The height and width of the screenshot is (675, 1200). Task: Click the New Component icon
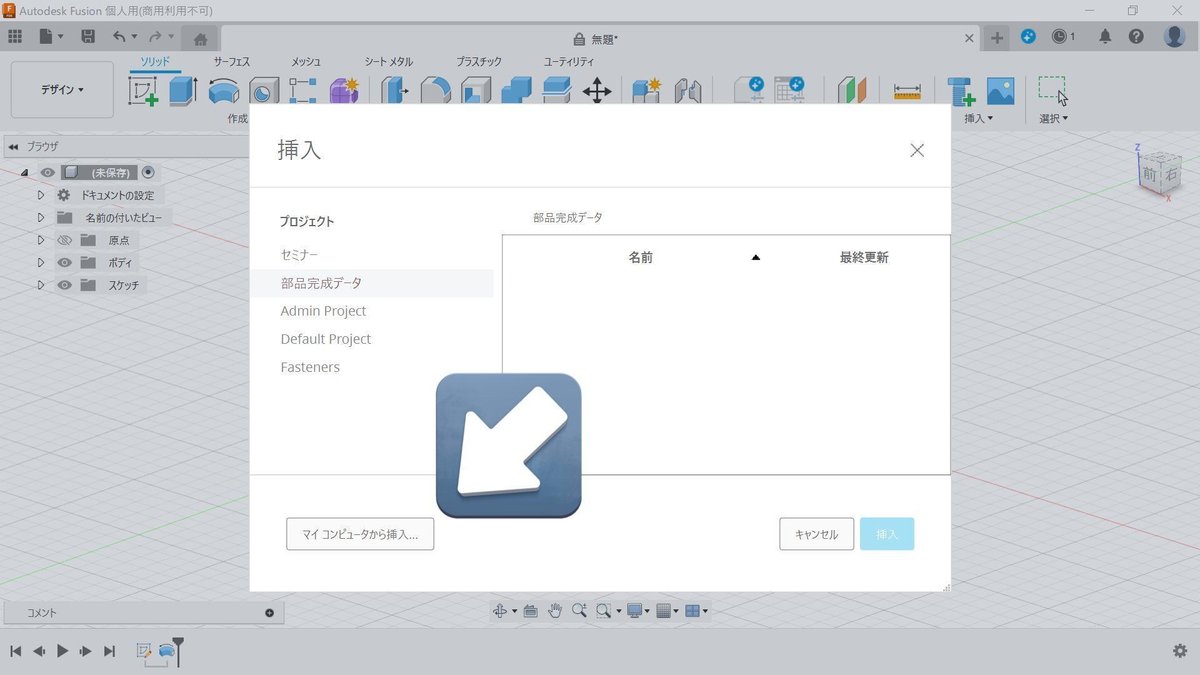point(647,91)
